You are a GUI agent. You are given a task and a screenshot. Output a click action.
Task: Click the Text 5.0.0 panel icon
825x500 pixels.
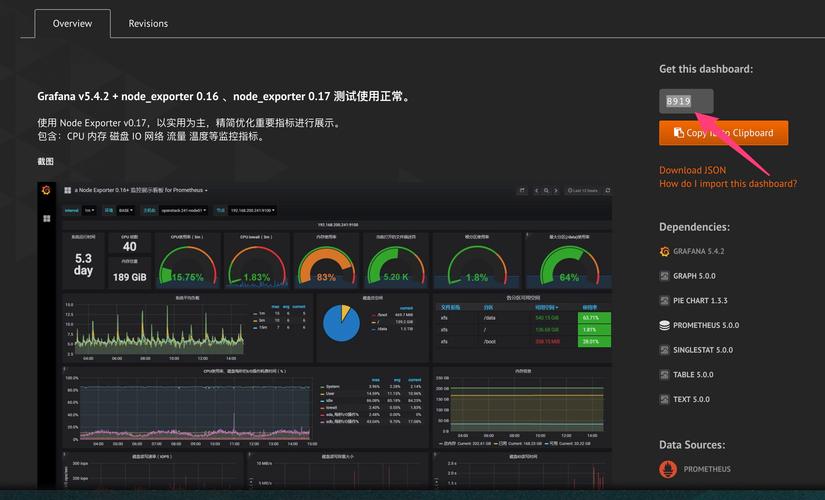pyautogui.click(x=665, y=399)
